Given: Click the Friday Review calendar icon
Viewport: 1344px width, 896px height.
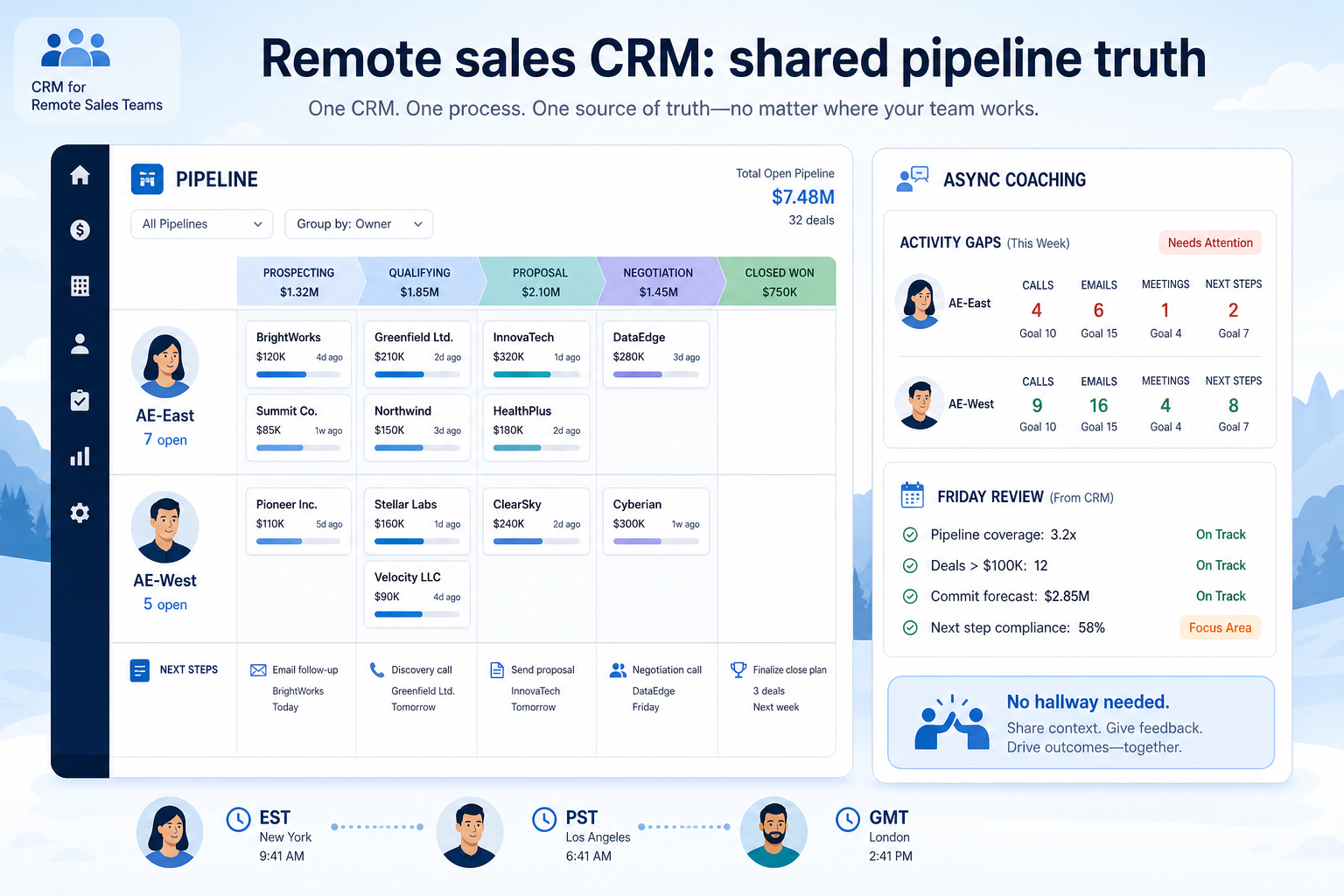Looking at the screenshot, I should click(x=913, y=495).
